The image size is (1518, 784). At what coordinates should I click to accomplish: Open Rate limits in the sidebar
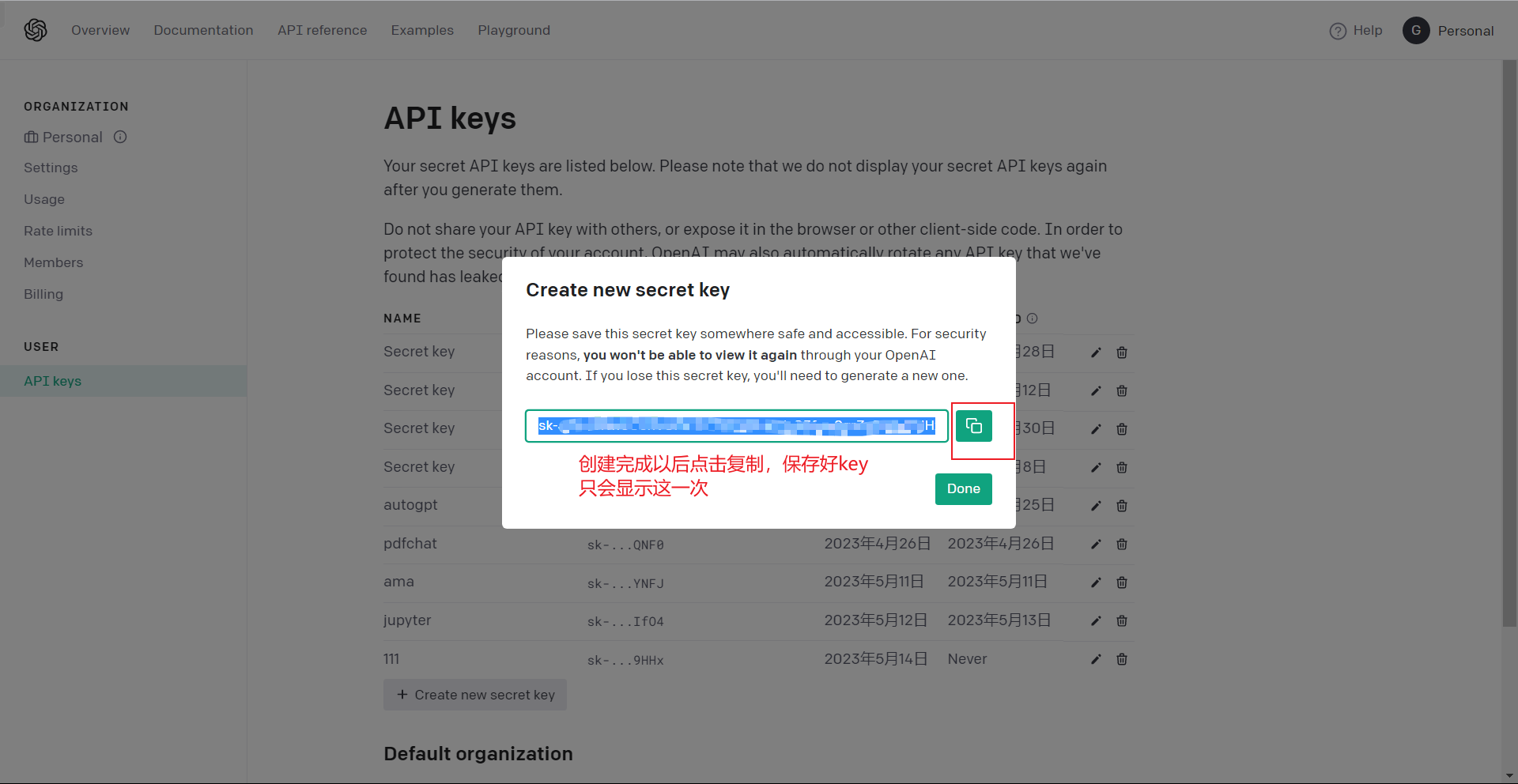coord(58,231)
